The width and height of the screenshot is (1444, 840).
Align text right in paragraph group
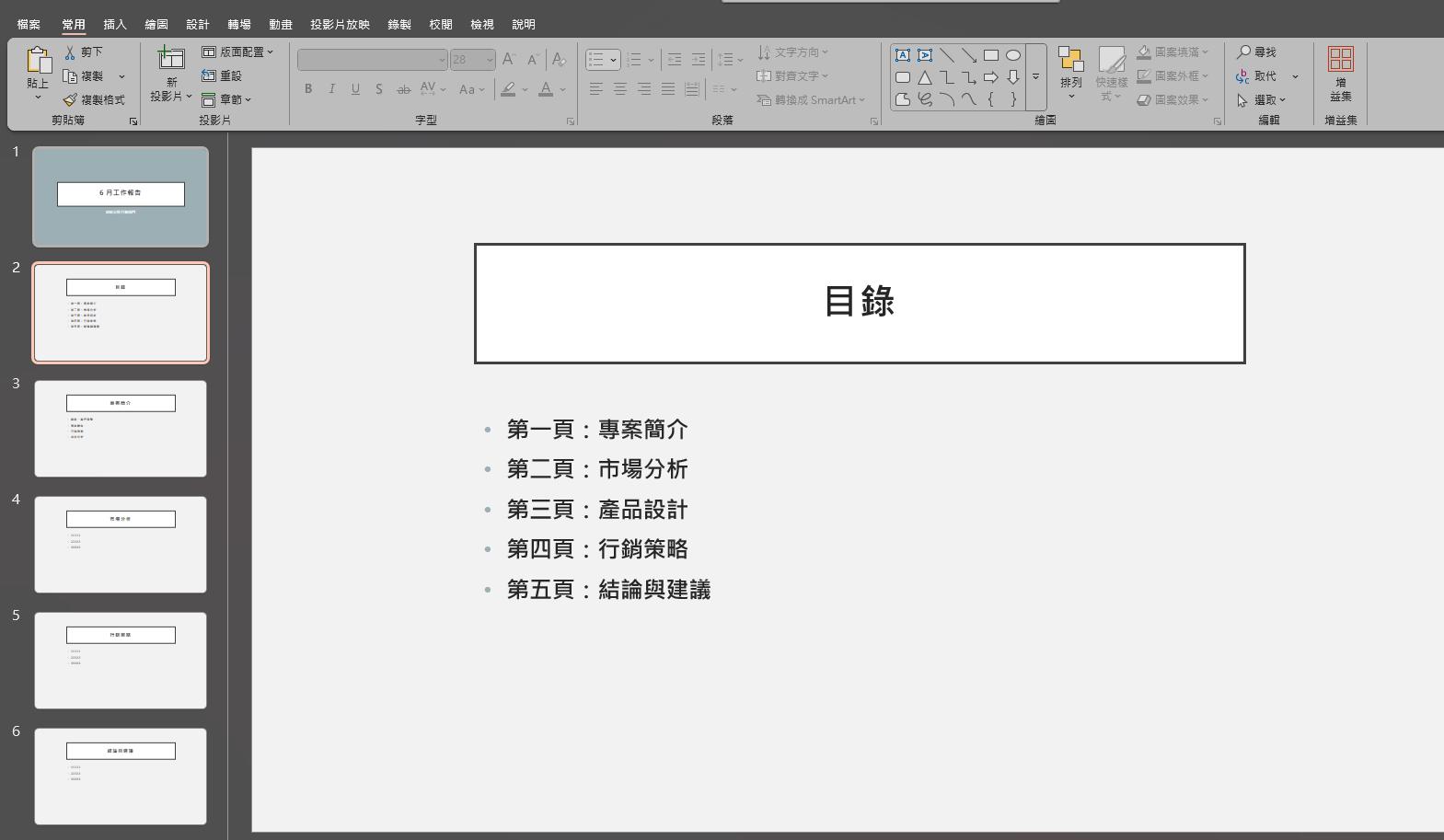pyautogui.click(x=644, y=89)
